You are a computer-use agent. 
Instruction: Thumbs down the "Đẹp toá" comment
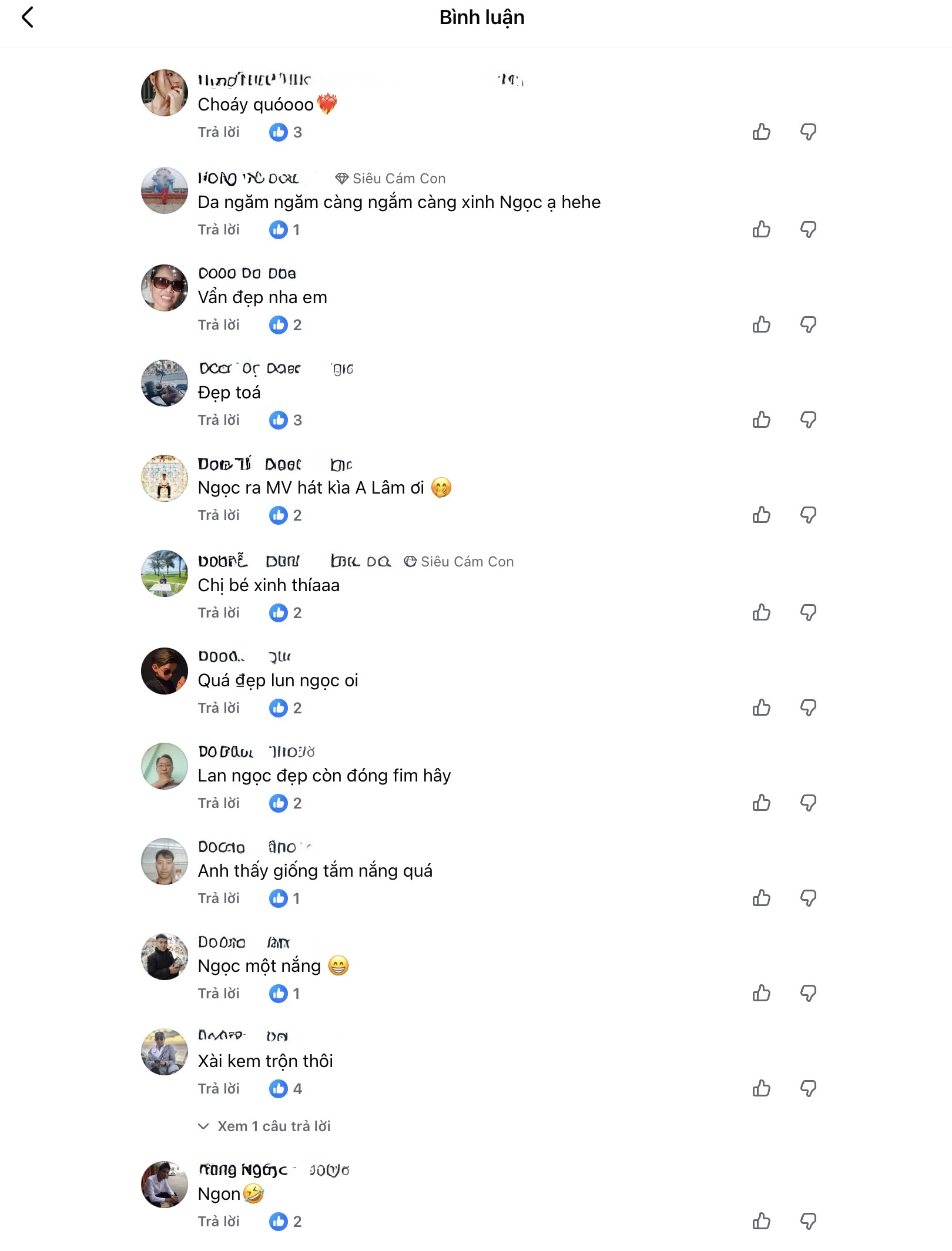tap(808, 420)
